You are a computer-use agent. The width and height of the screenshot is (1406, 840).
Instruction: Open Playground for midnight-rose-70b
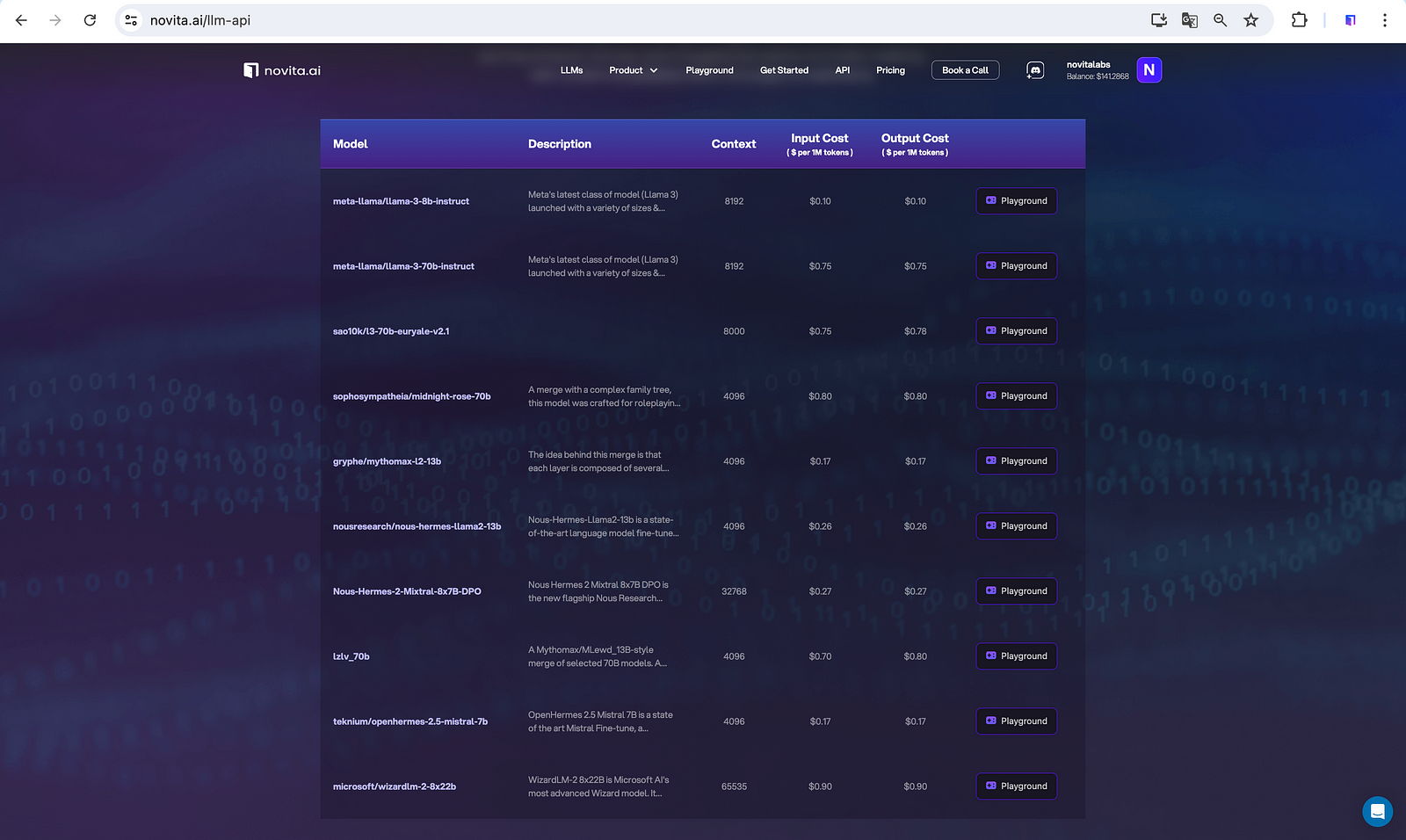tap(1017, 396)
